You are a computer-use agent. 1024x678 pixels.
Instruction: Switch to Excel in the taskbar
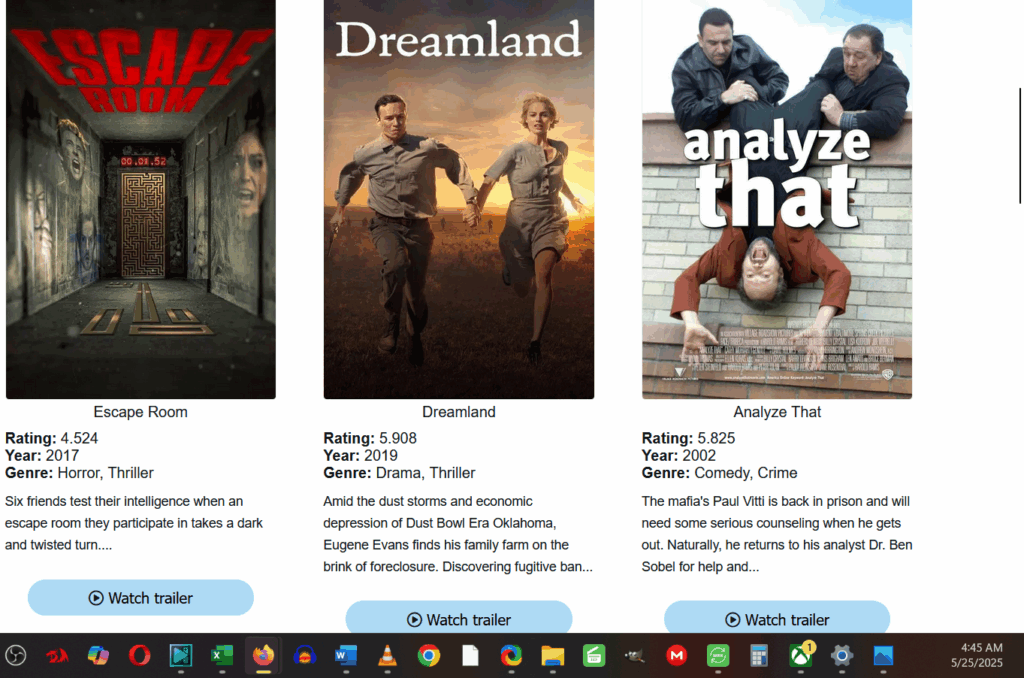(222, 655)
